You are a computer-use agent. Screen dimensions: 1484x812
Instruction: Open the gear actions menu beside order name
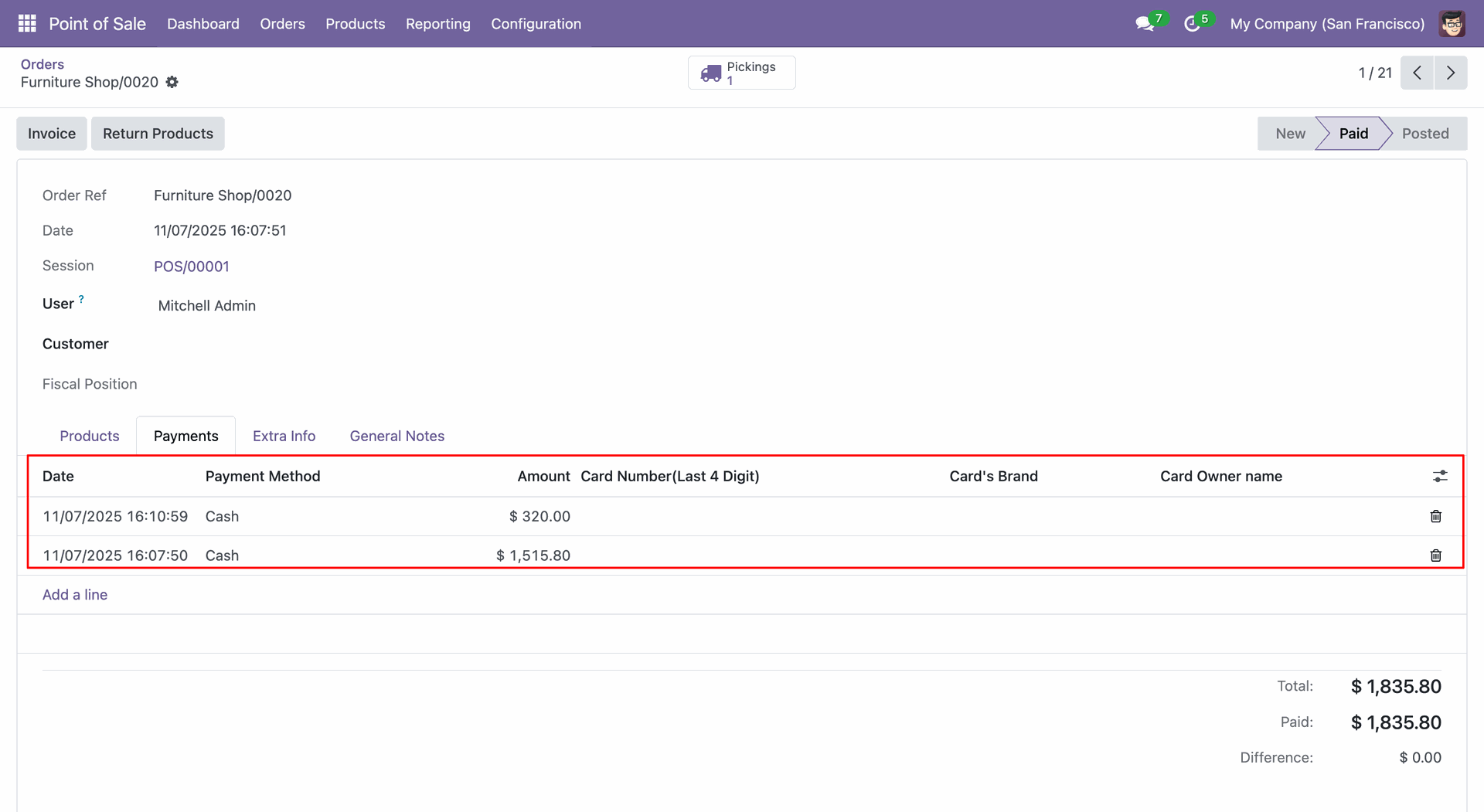[x=172, y=82]
